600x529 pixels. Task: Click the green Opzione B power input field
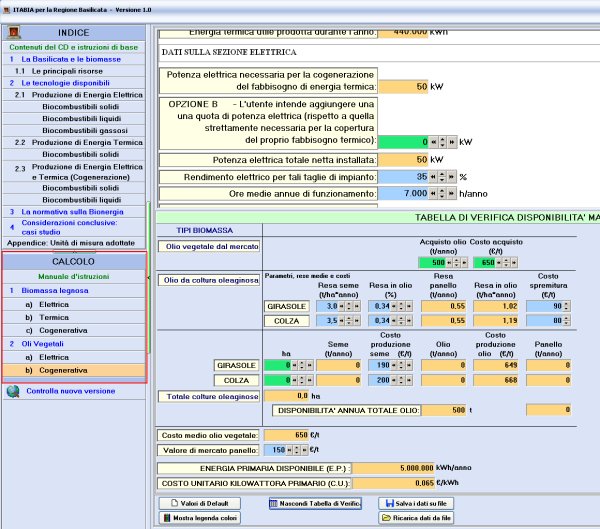(403, 142)
